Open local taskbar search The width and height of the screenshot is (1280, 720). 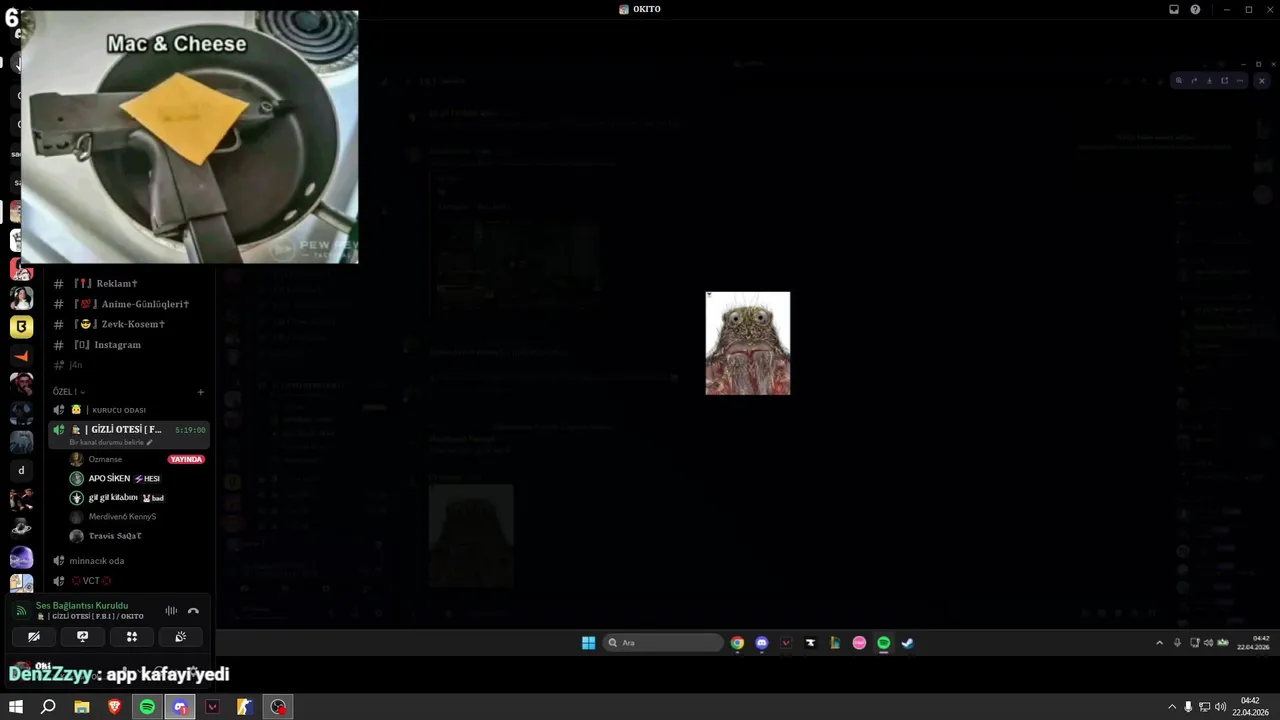tap(48, 707)
